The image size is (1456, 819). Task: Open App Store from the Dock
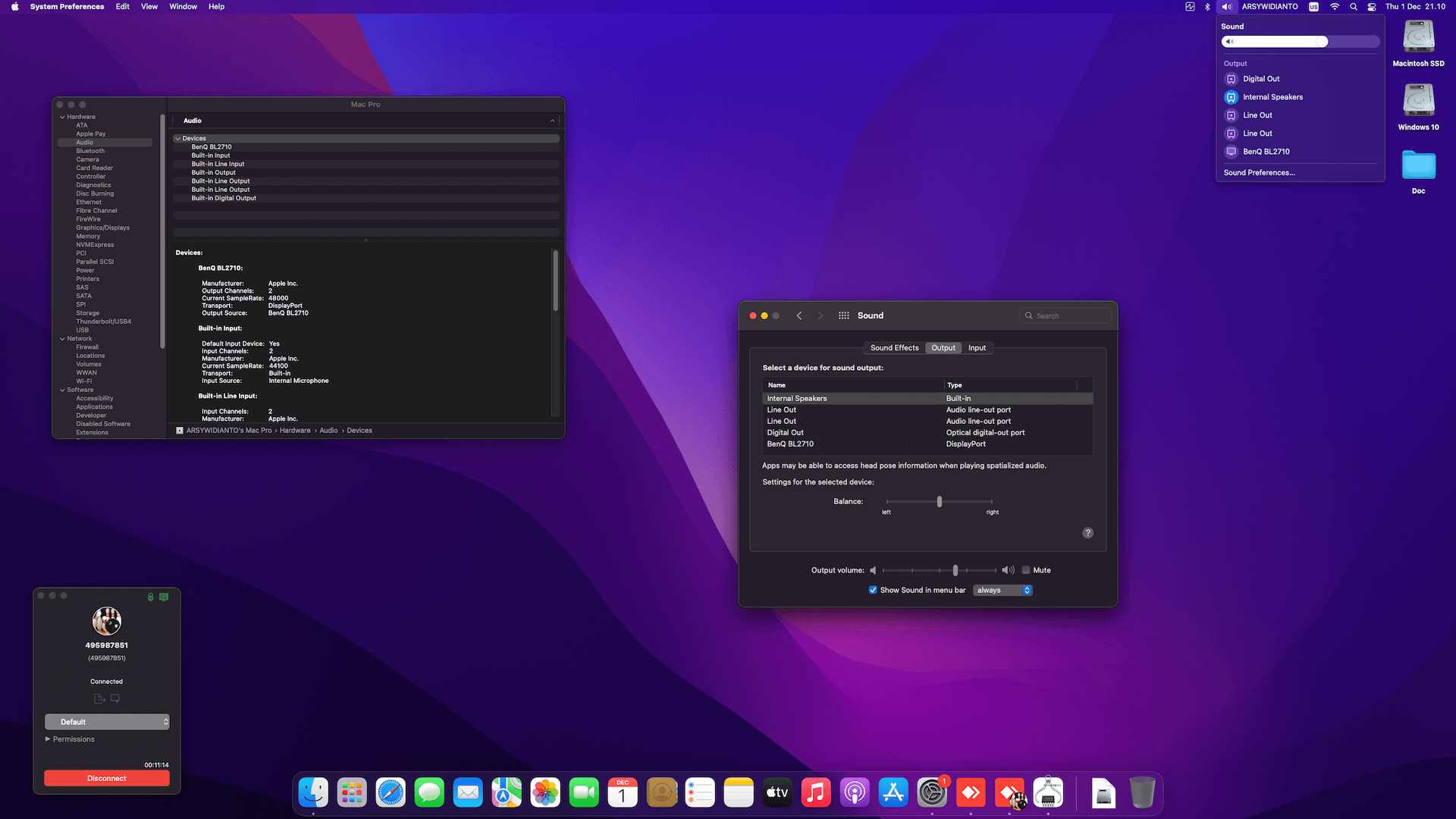893,792
